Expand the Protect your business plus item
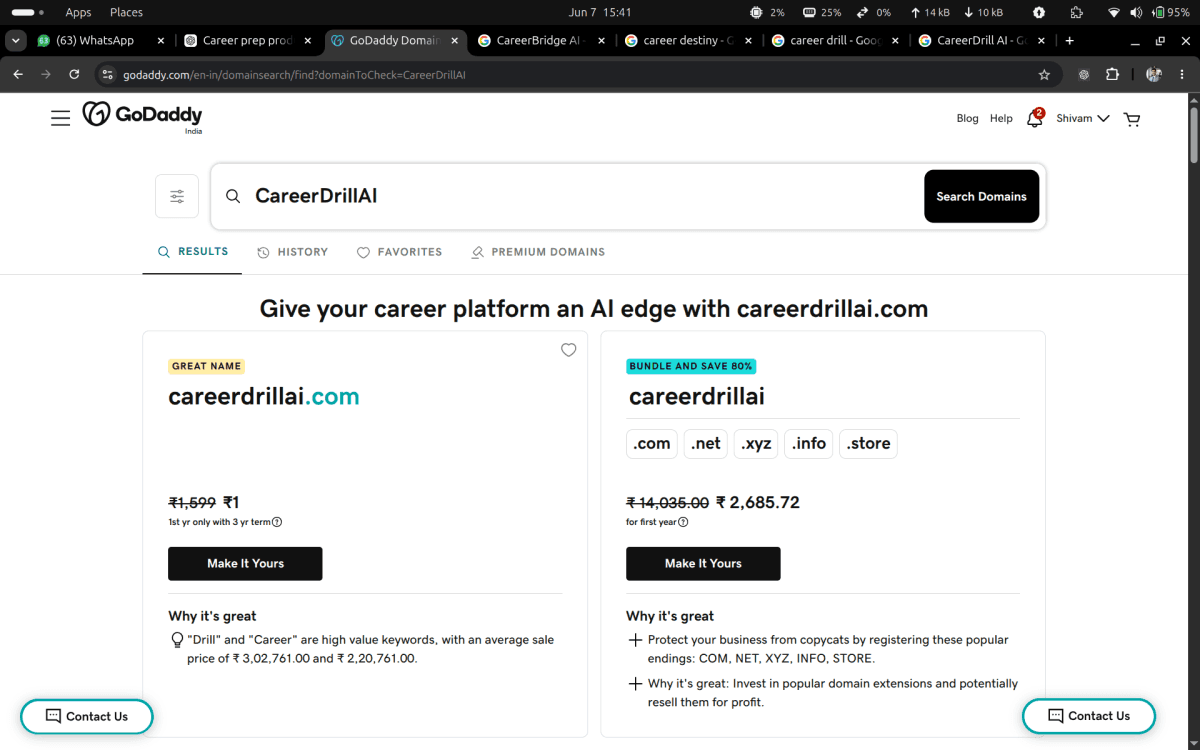 (635, 640)
